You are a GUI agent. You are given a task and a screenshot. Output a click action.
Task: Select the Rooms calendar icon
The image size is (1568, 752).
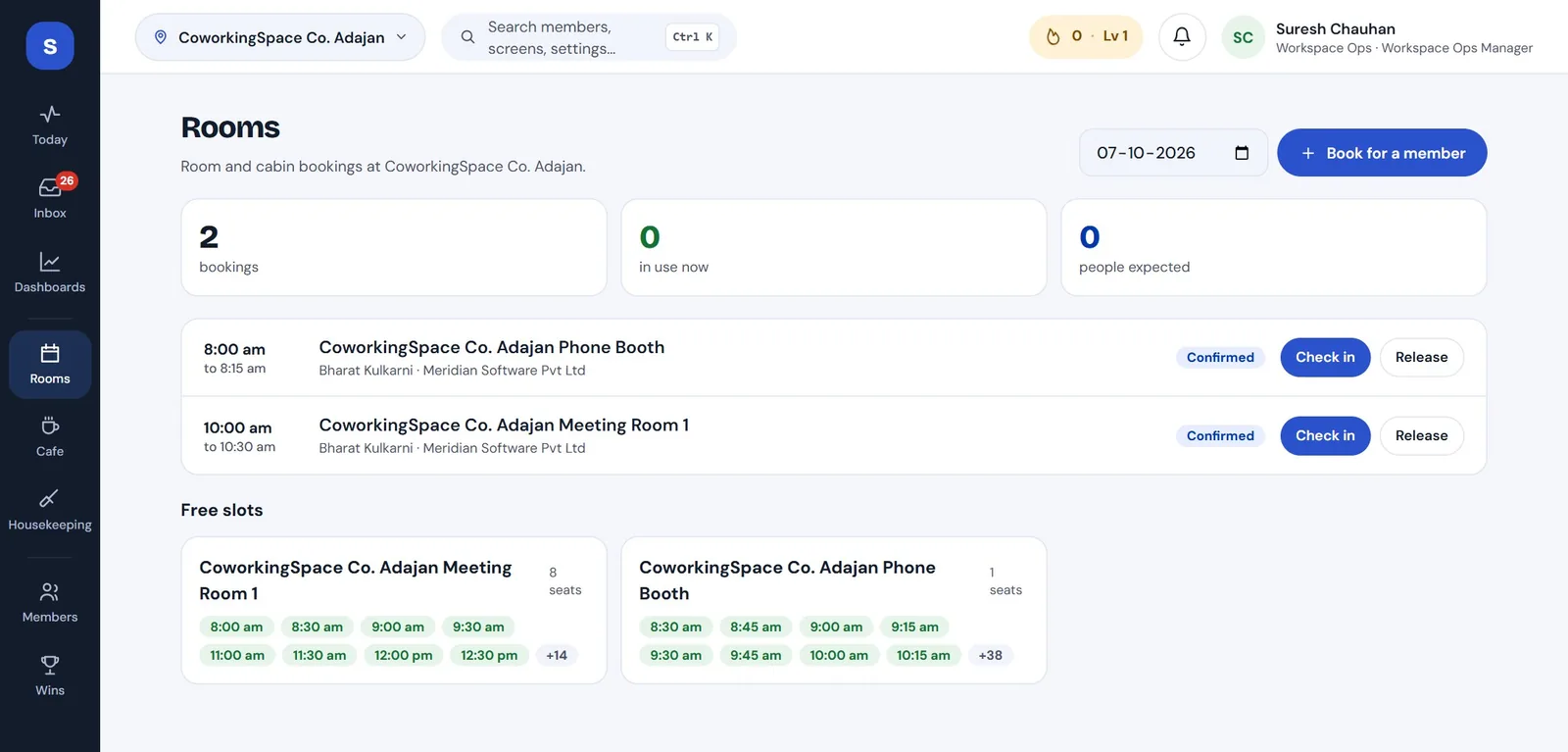pyautogui.click(x=50, y=353)
